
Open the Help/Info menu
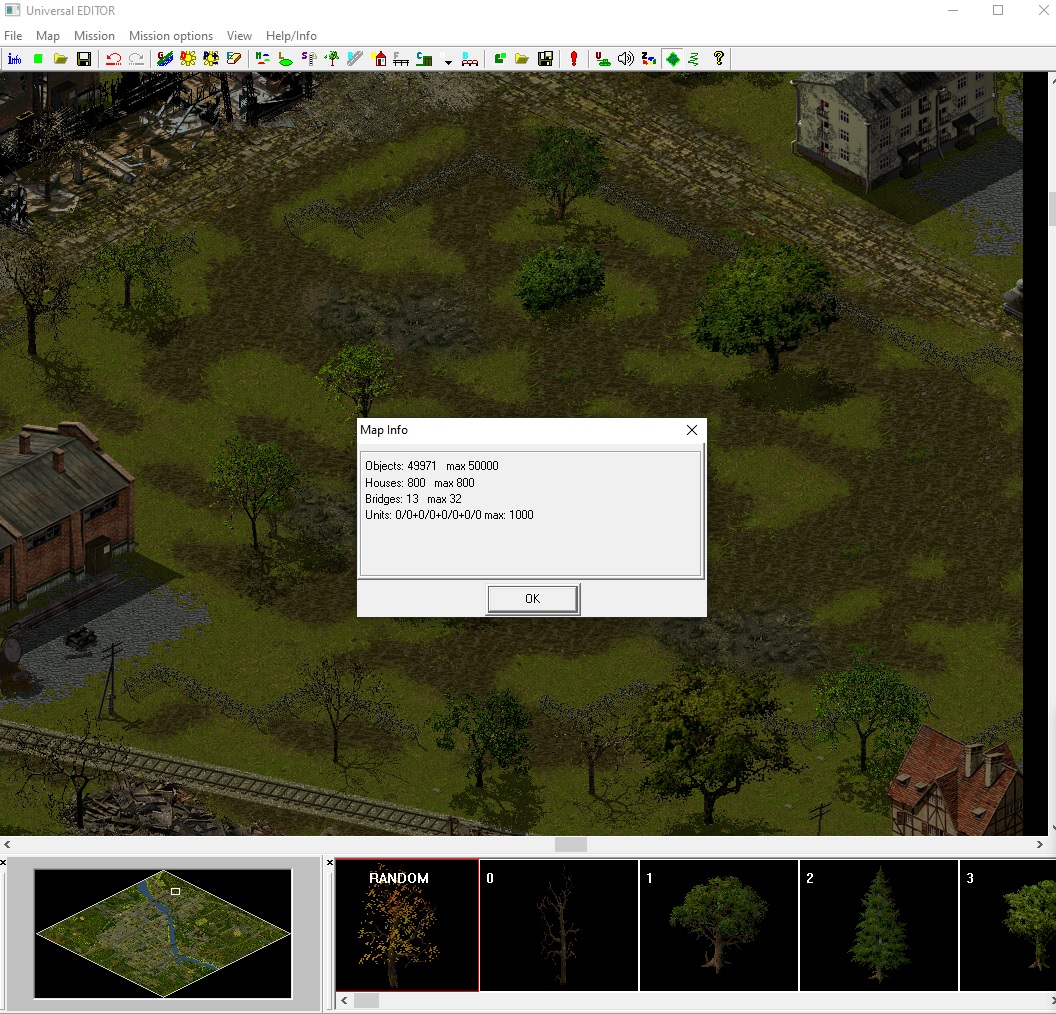click(x=291, y=36)
